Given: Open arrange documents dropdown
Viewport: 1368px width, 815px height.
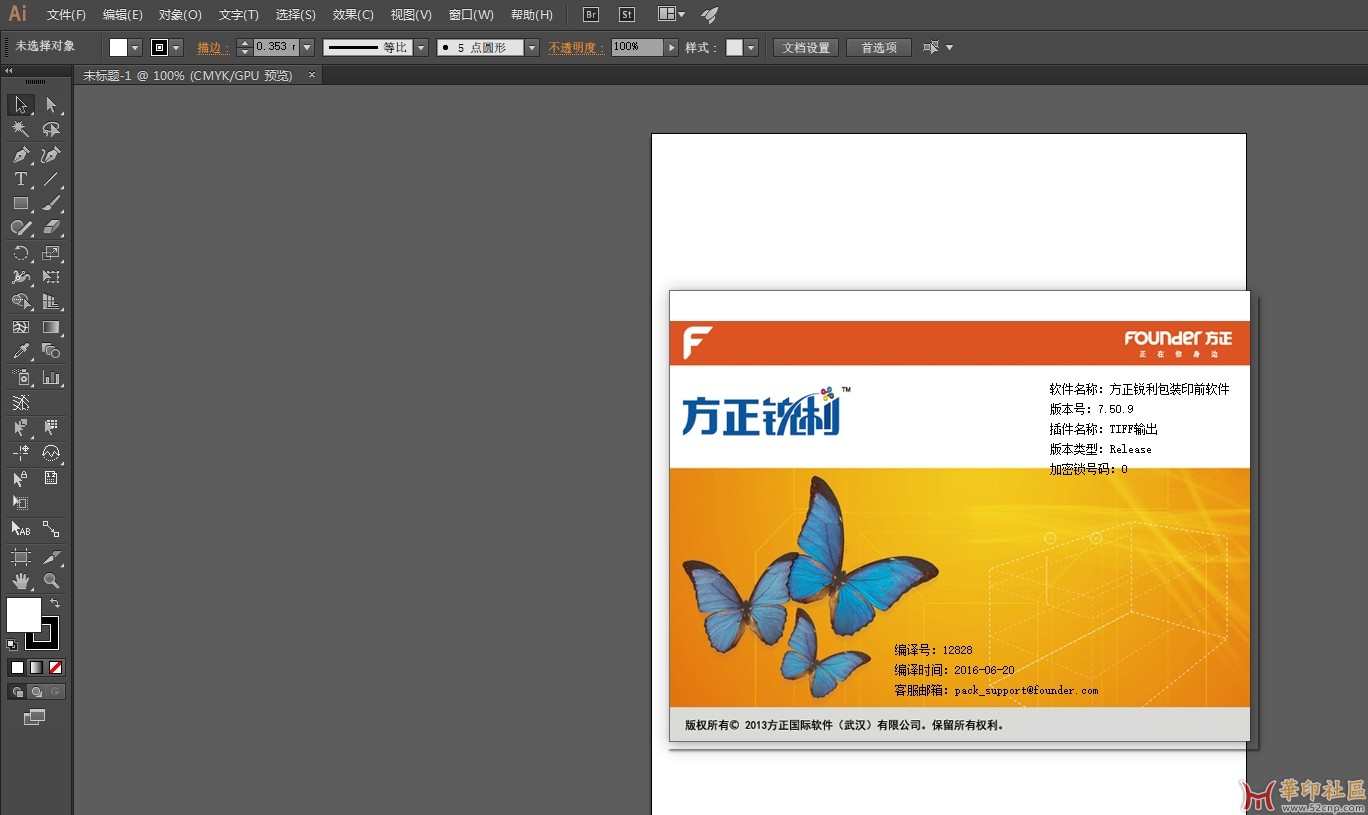Looking at the screenshot, I should 672,15.
